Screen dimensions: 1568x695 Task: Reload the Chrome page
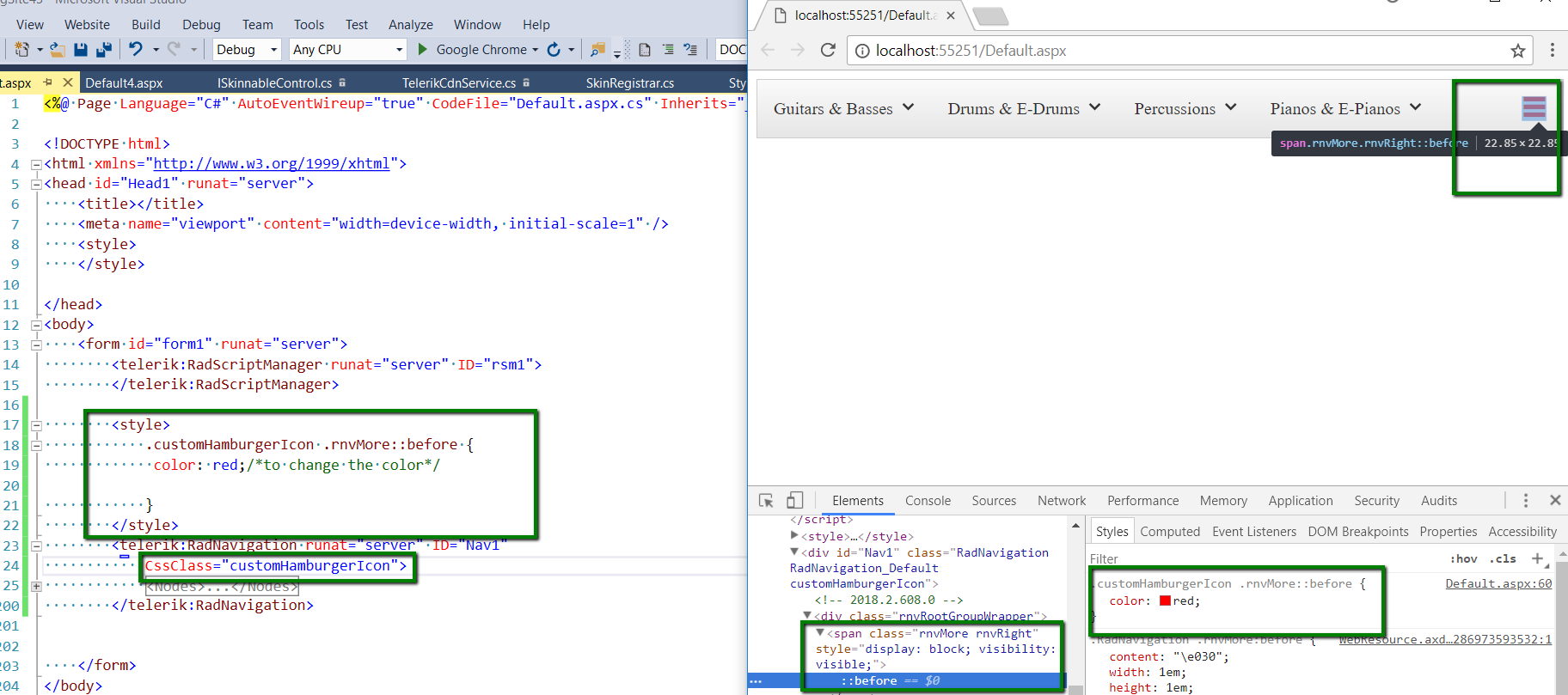point(828,50)
